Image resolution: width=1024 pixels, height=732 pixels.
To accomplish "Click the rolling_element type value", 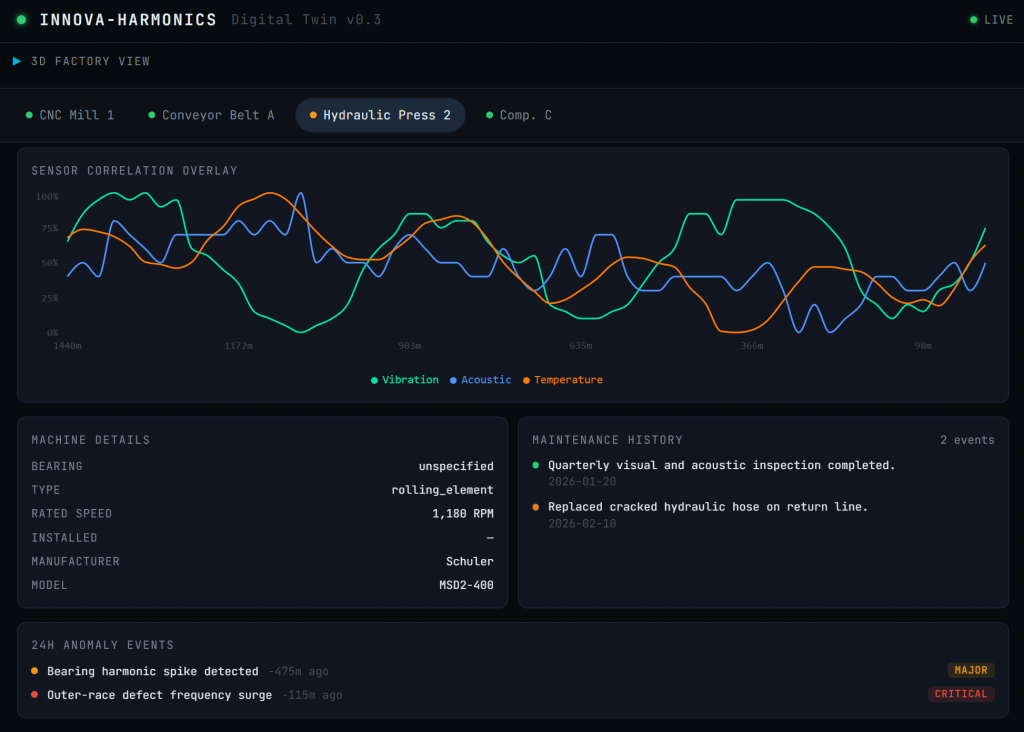I will 442,490.
